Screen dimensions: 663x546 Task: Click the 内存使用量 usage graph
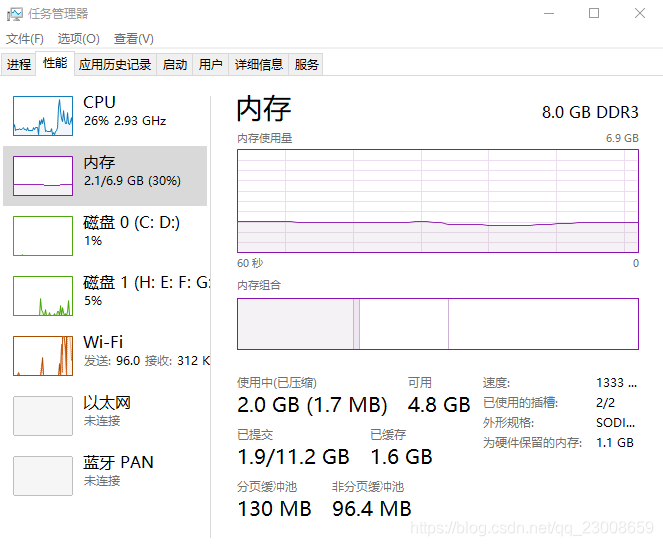[x=438, y=201]
